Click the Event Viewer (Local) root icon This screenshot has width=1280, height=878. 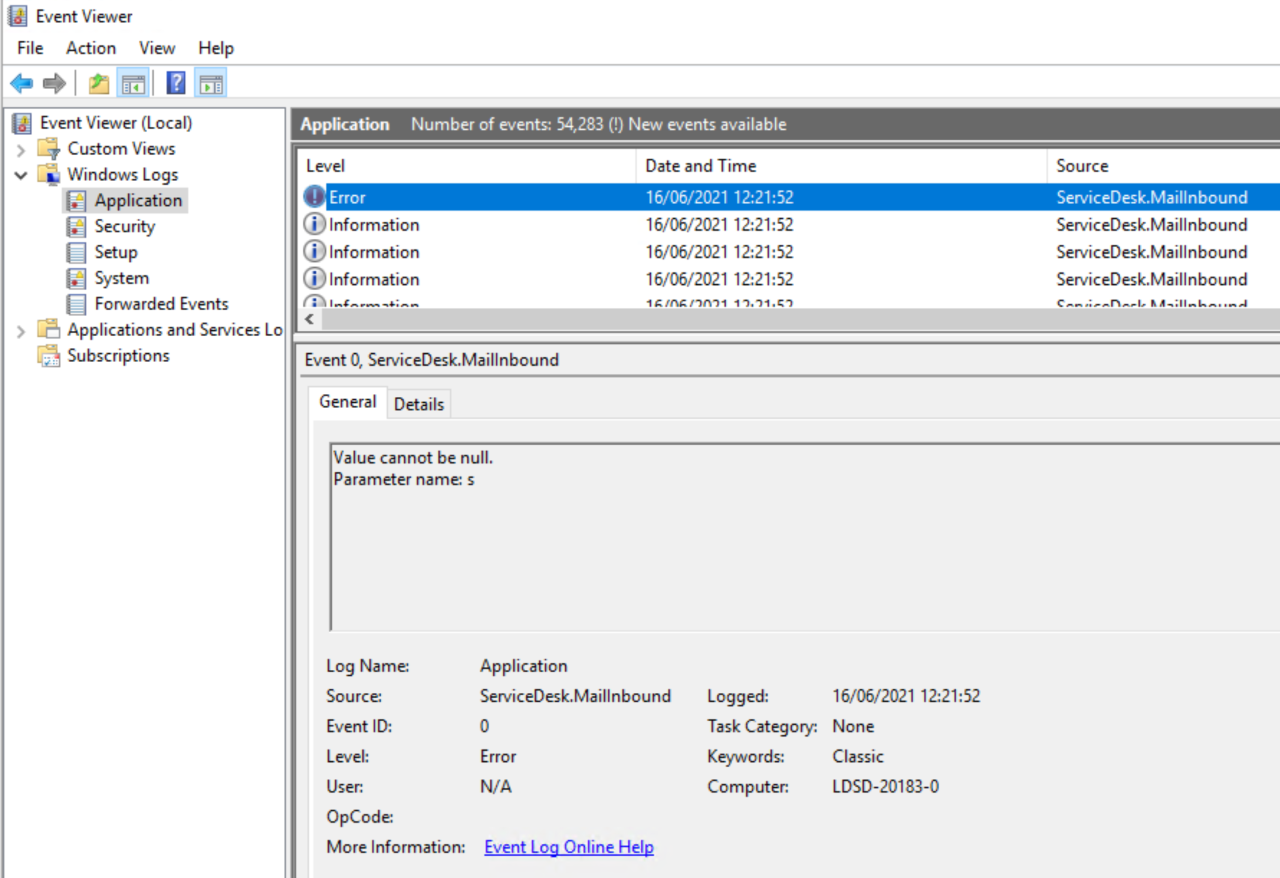click(x=21, y=123)
